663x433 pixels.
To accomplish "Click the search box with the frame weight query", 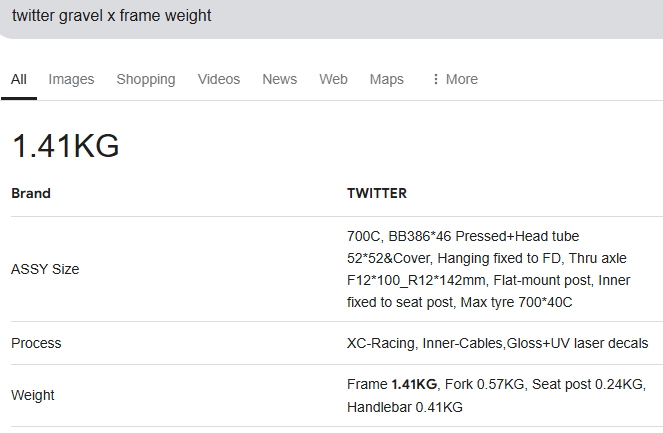I will pyautogui.click(x=300, y=17).
